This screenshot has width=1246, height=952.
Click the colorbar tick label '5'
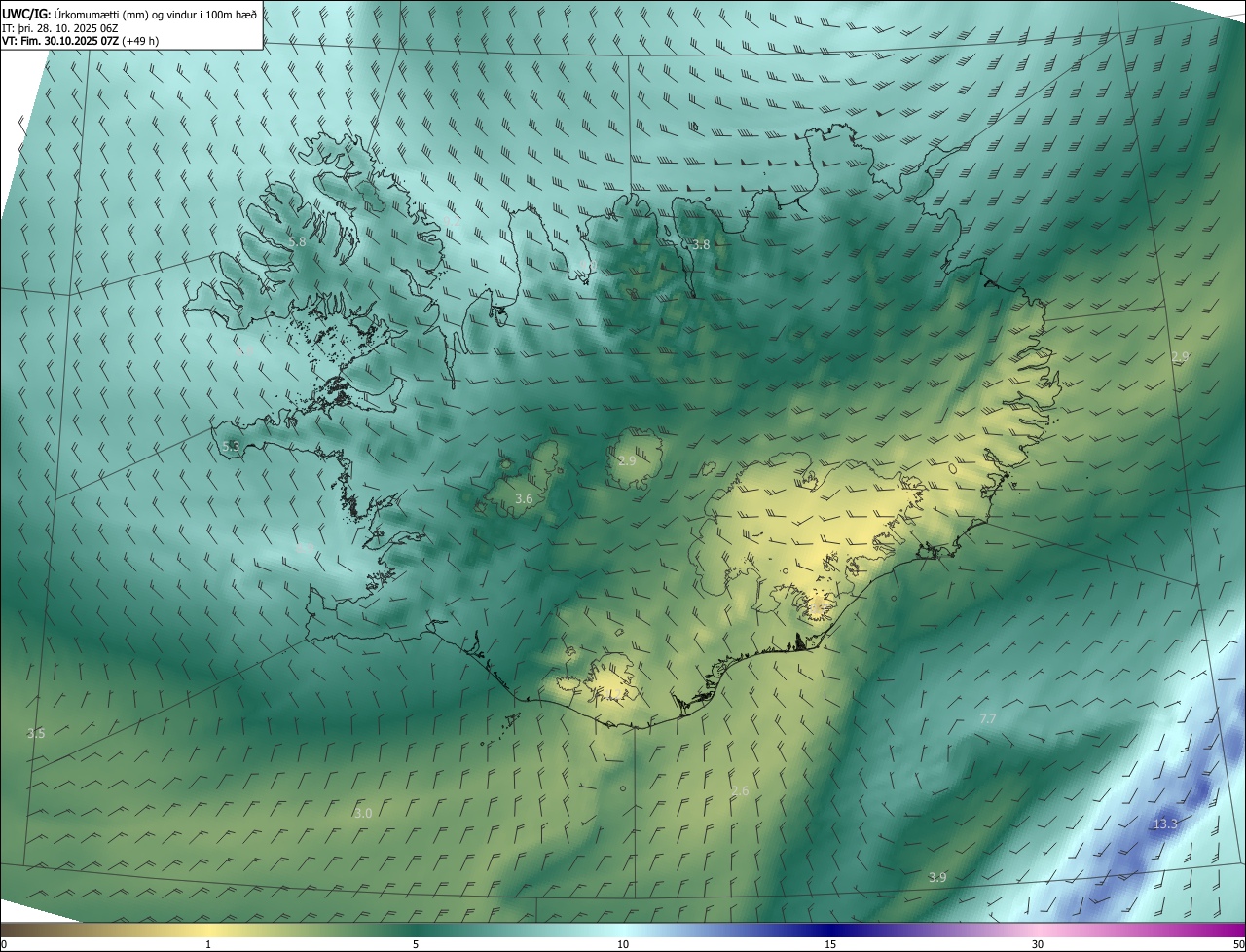(x=416, y=945)
